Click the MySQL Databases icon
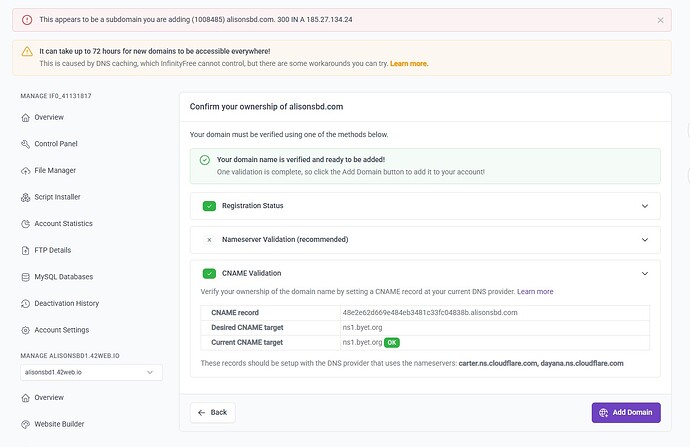 [25, 277]
